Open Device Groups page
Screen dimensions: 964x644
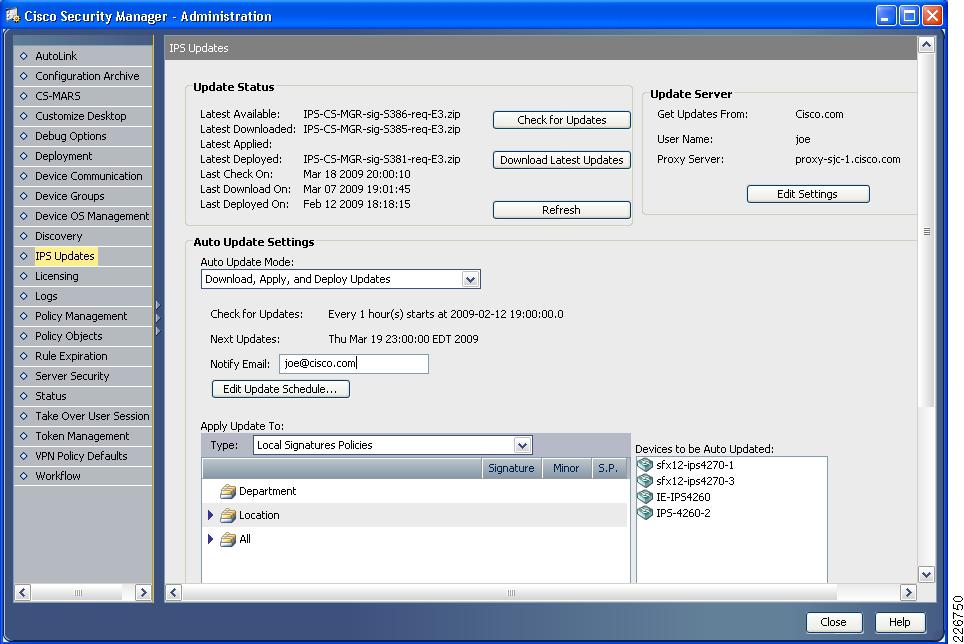[x=69, y=196]
